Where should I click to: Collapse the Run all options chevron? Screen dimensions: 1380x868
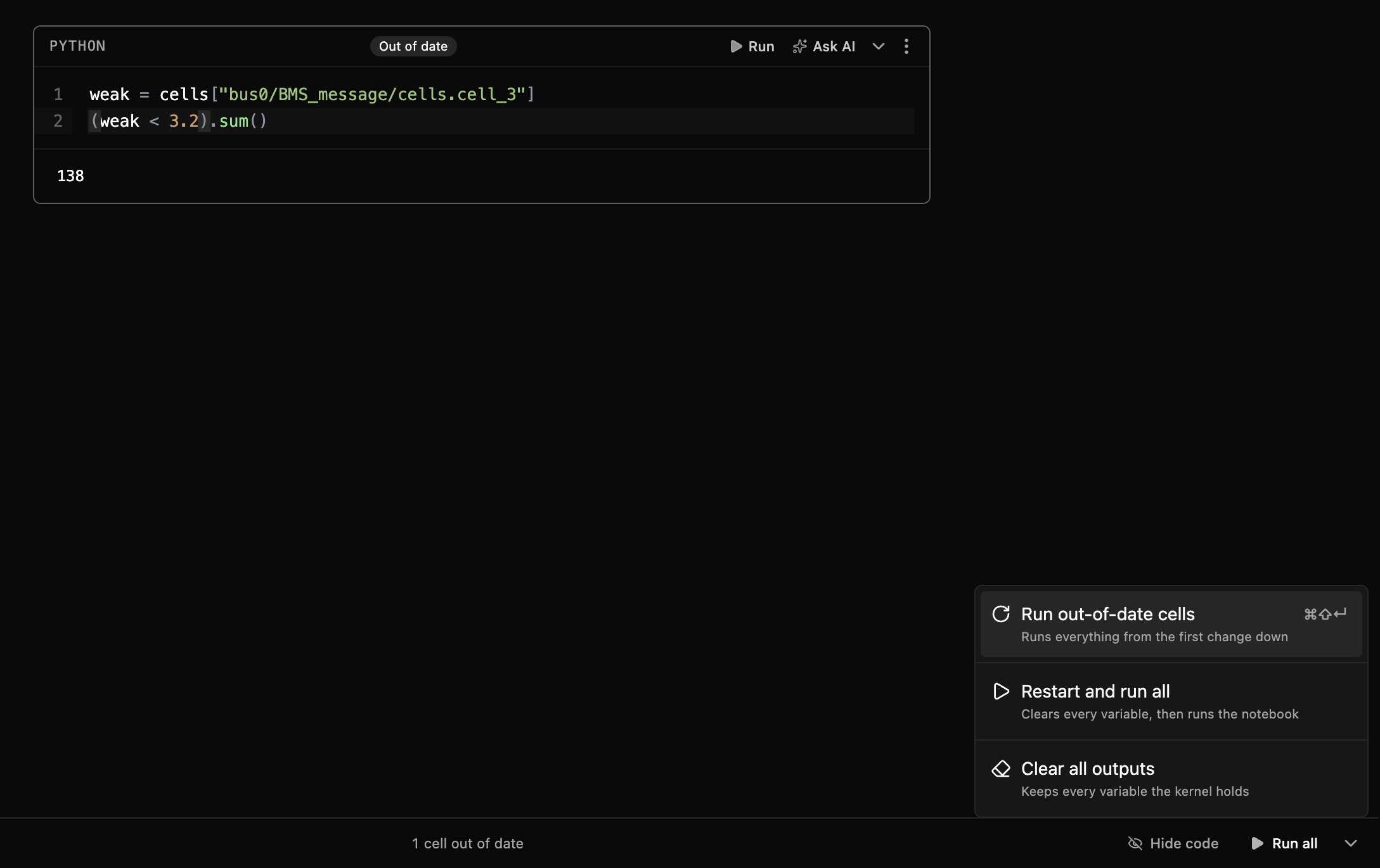pos(1351,843)
